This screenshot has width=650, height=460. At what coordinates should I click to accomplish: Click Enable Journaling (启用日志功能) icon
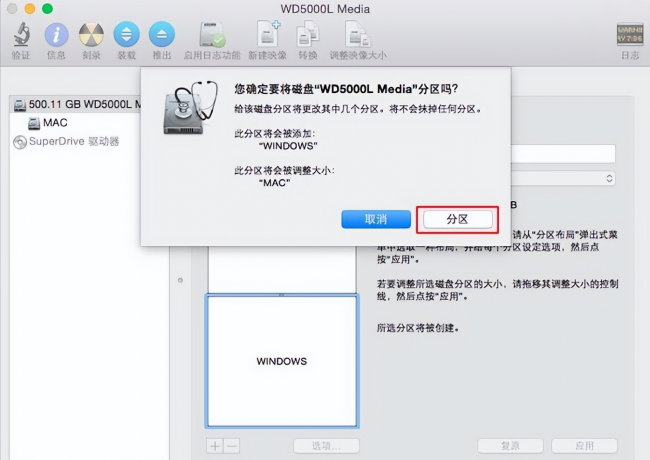(212, 34)
